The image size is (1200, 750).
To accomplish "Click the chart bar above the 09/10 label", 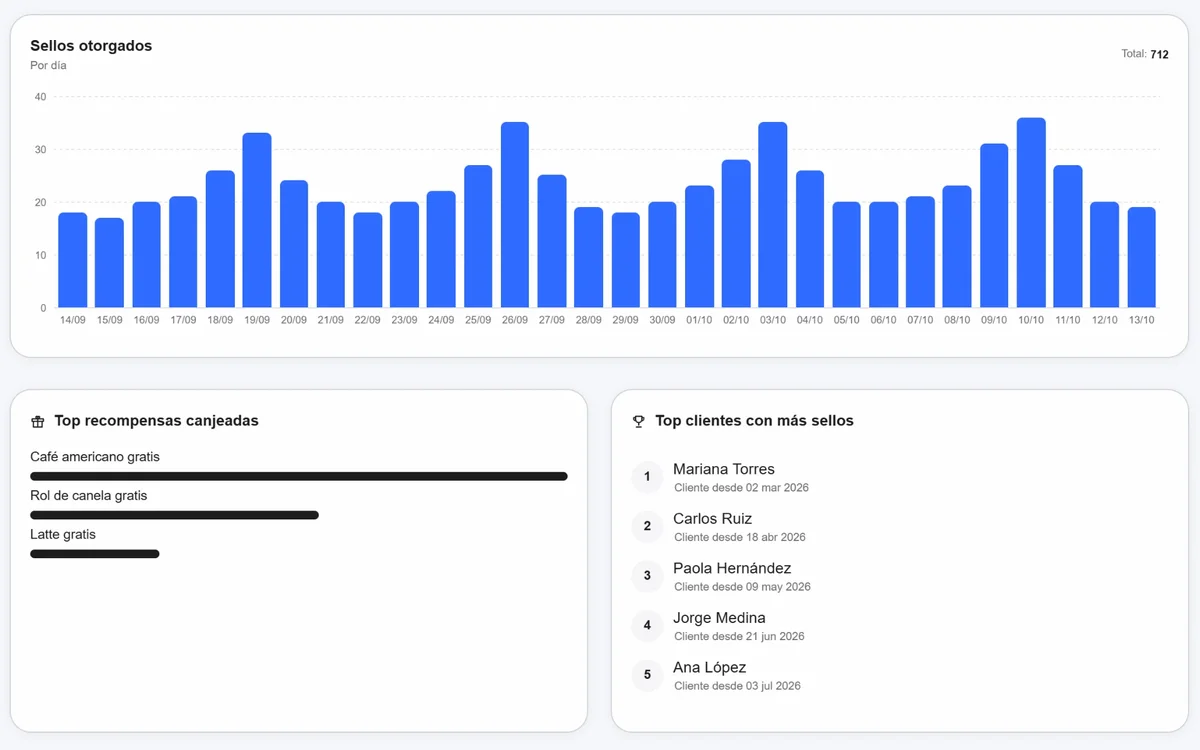I will coord(994,226).
